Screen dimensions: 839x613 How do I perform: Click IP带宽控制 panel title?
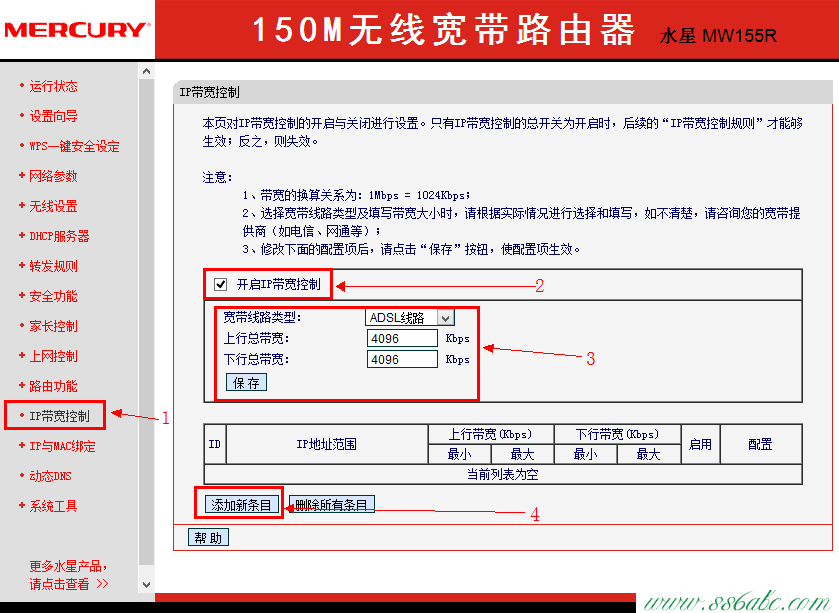coord(210,93)
